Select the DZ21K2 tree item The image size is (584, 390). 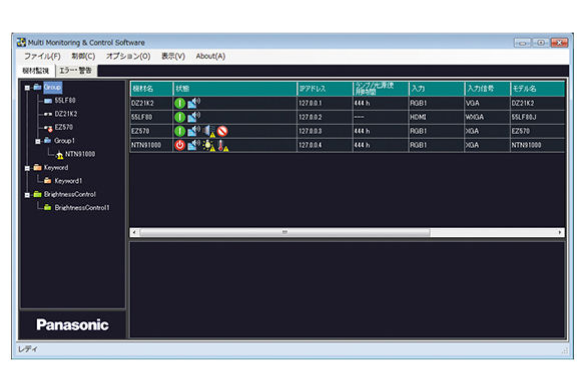(x=66, y=114)
